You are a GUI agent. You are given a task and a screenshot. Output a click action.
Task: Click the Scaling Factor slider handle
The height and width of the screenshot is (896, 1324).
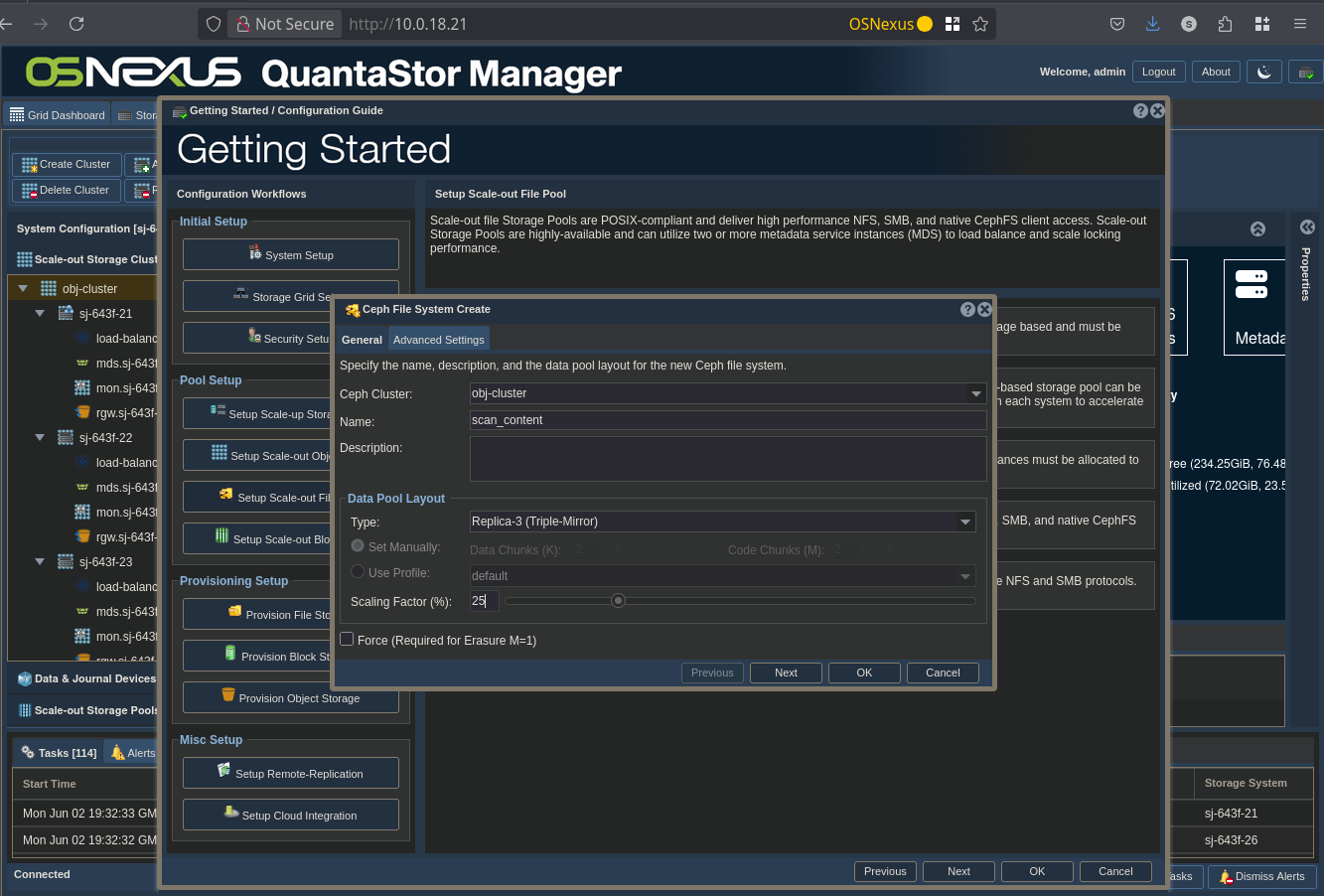[x=618, y=601]
